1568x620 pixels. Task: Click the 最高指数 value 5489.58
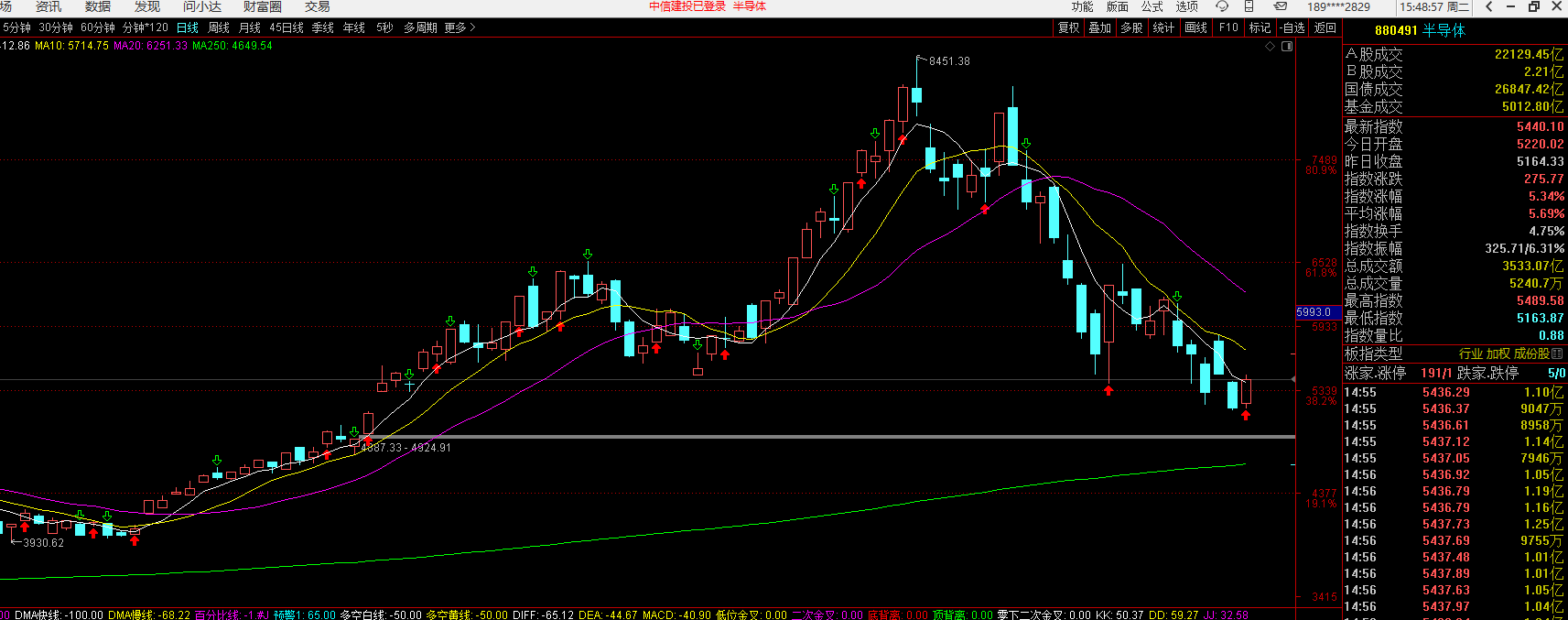coord(1540,301)
